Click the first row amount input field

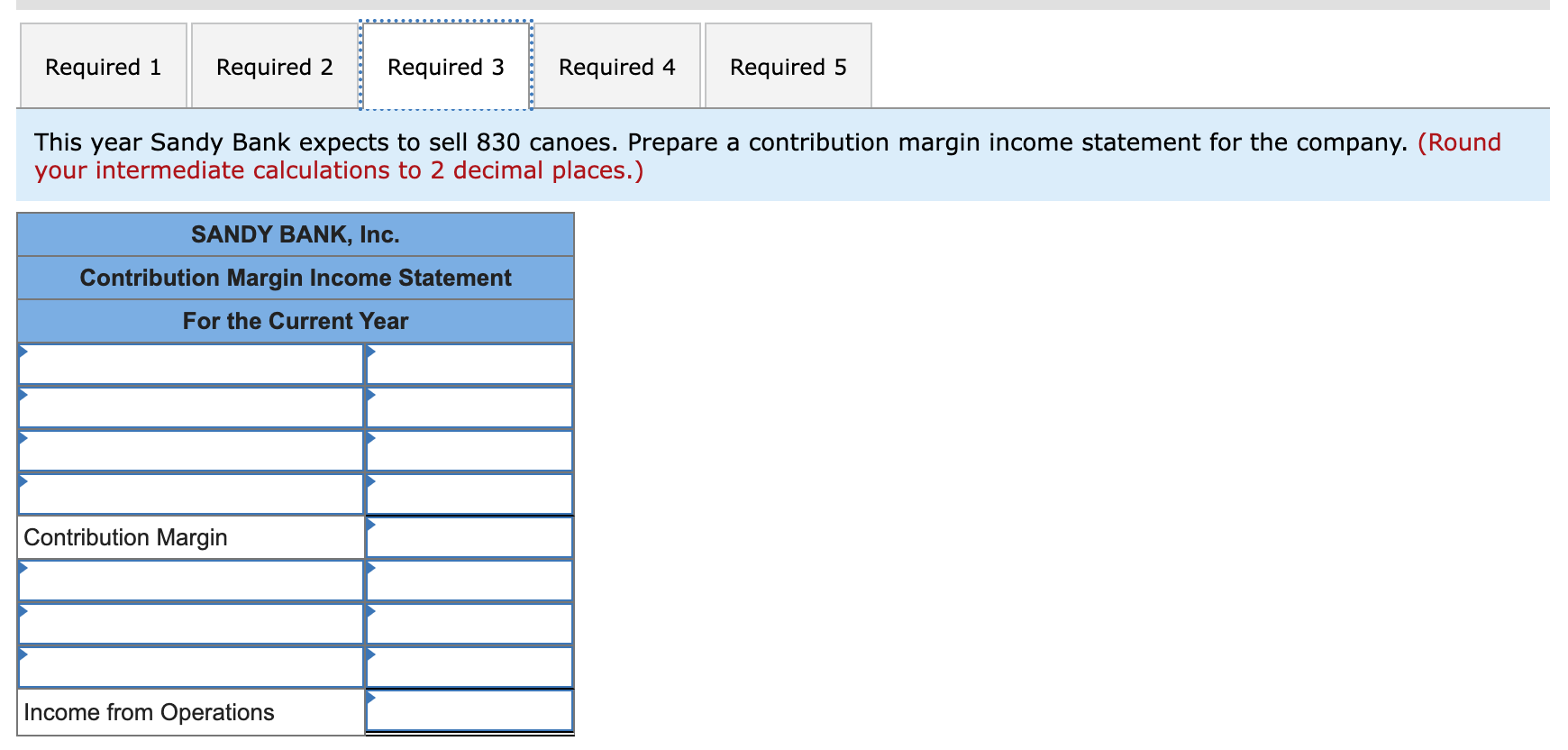tap(469, 363)
